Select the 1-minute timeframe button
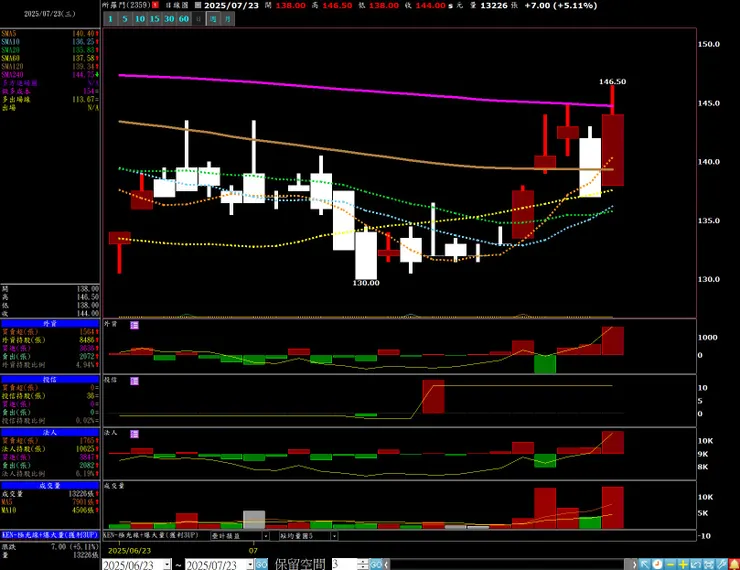The width and height of the screenshot is (740, 570). point(110,19)
